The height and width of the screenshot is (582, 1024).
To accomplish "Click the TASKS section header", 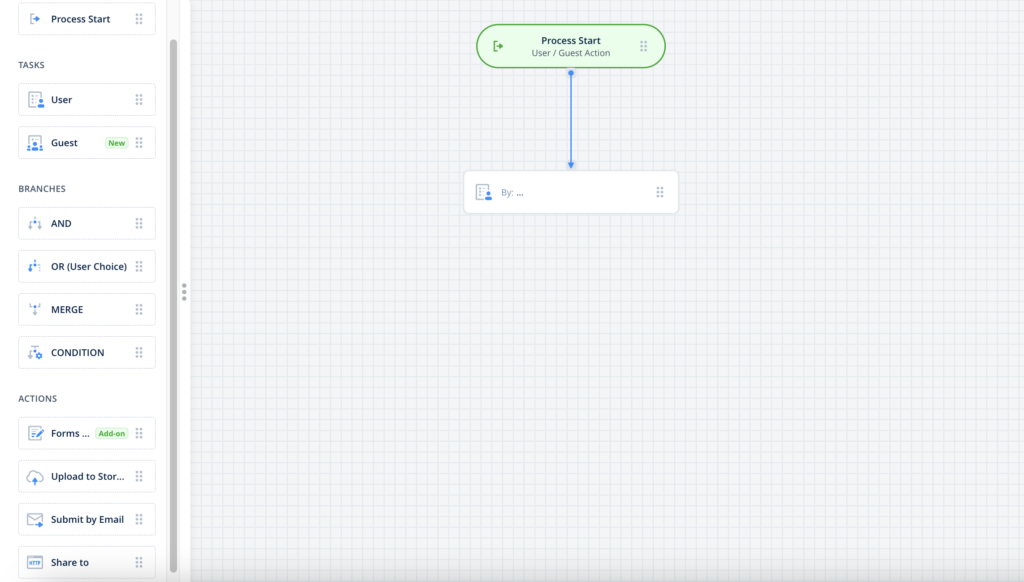I will pyautogui.click(x=31, y=64).
